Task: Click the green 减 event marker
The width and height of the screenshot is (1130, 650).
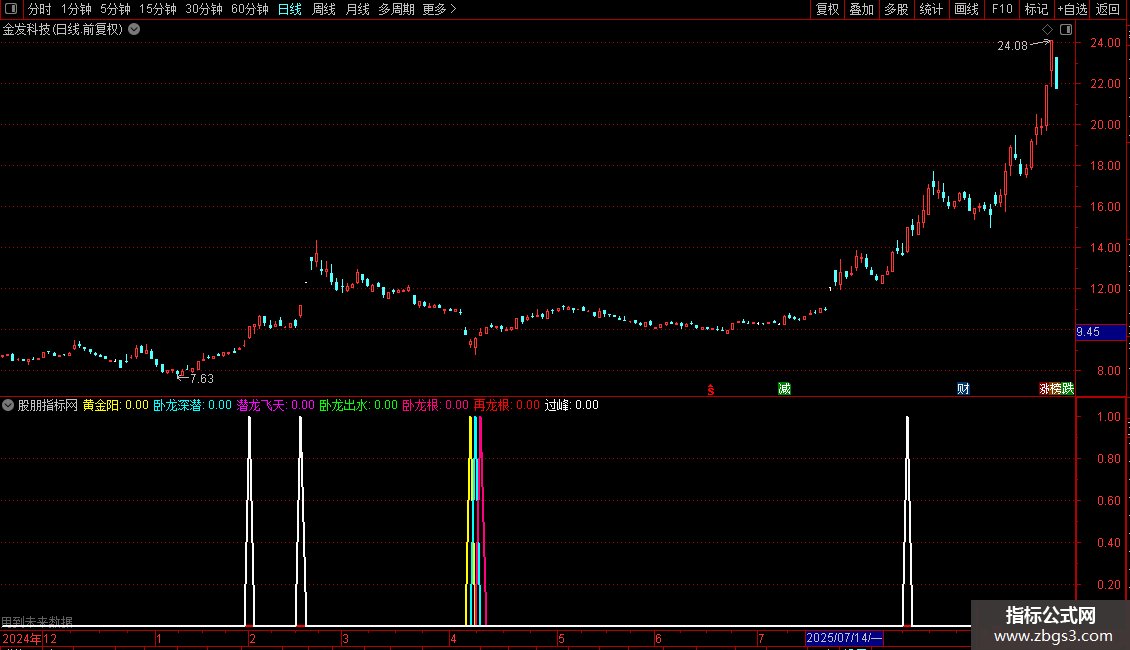Action: coord(784,388)
